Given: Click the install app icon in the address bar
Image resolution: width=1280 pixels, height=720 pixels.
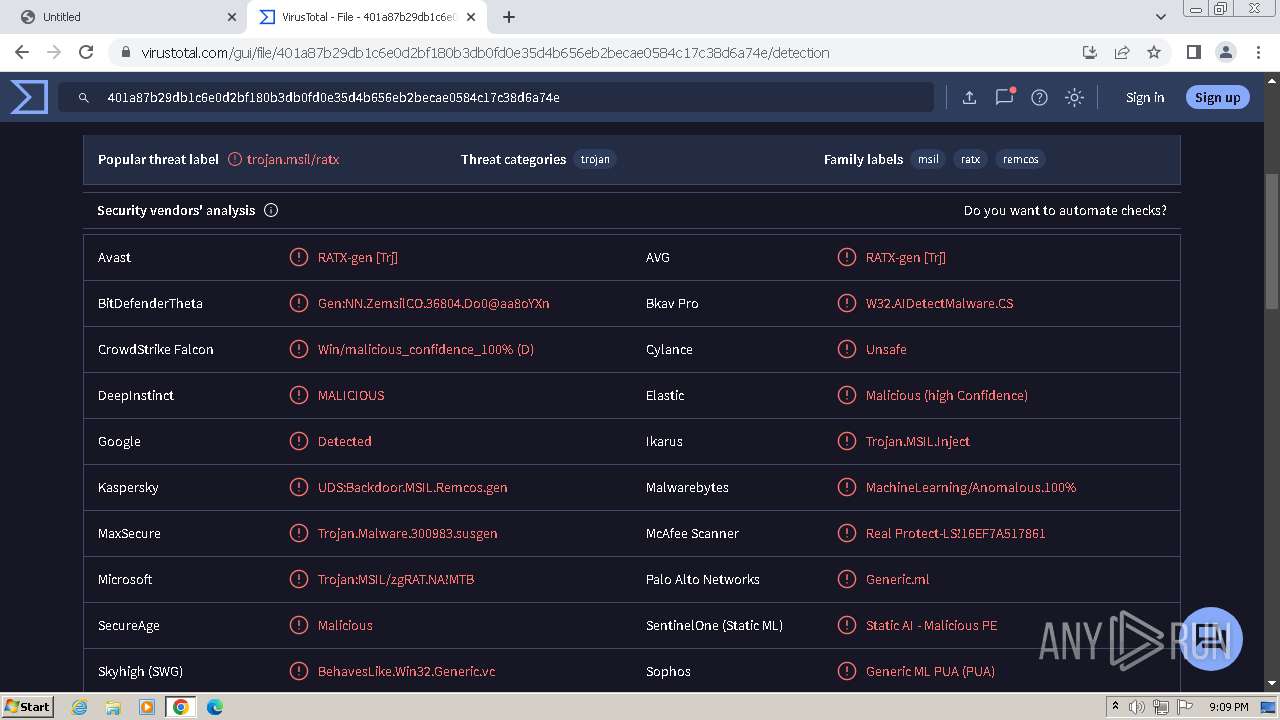Looking at the screenshot, I should coord(1090,52).
